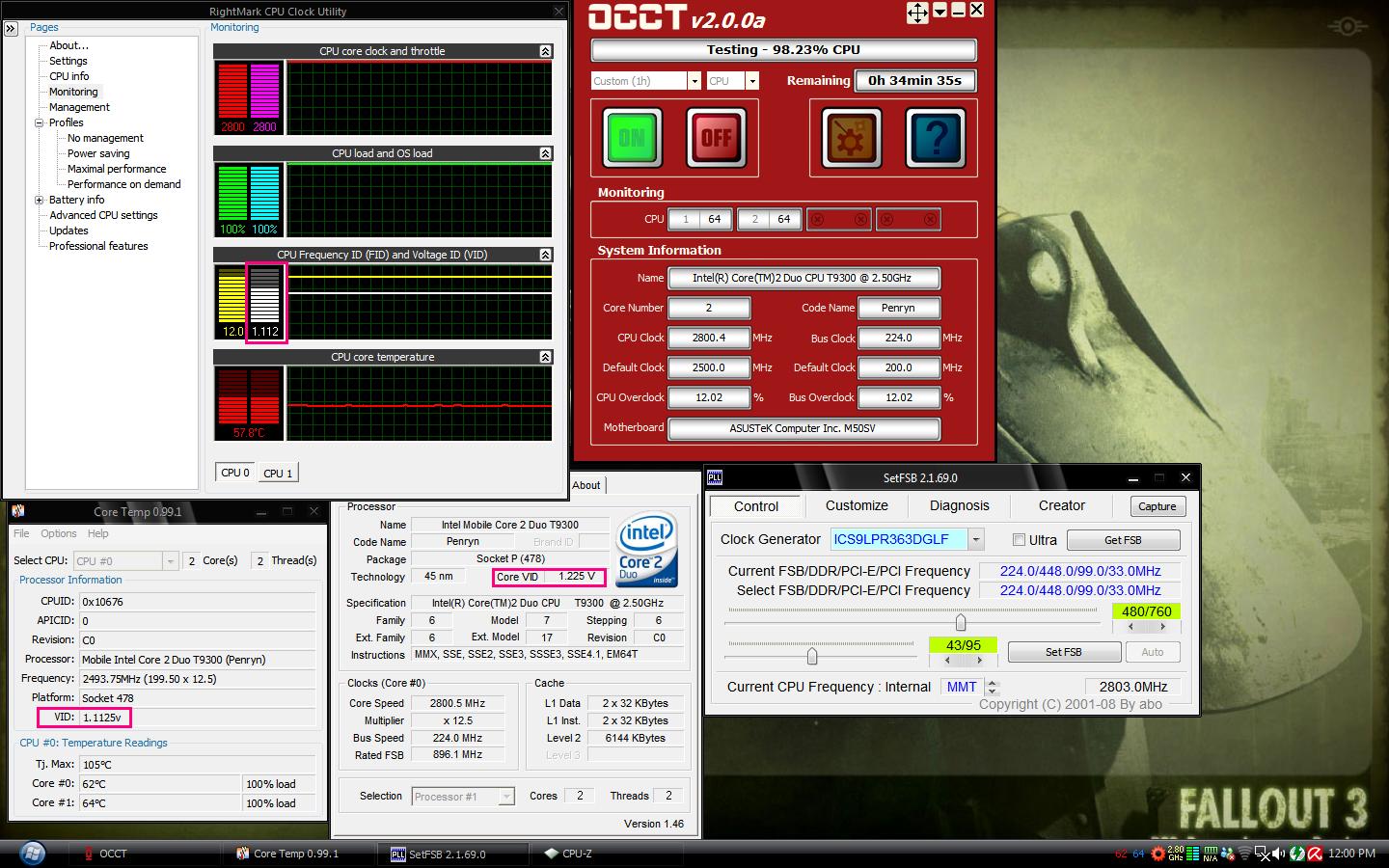1389x868 pixels.
Task: Open the Custom (1h) test type dropdown
Action: (x=694, y=81)
